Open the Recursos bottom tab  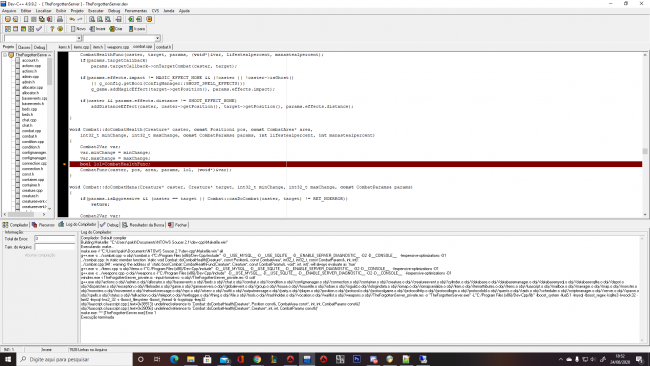click(x=43, y=225)
